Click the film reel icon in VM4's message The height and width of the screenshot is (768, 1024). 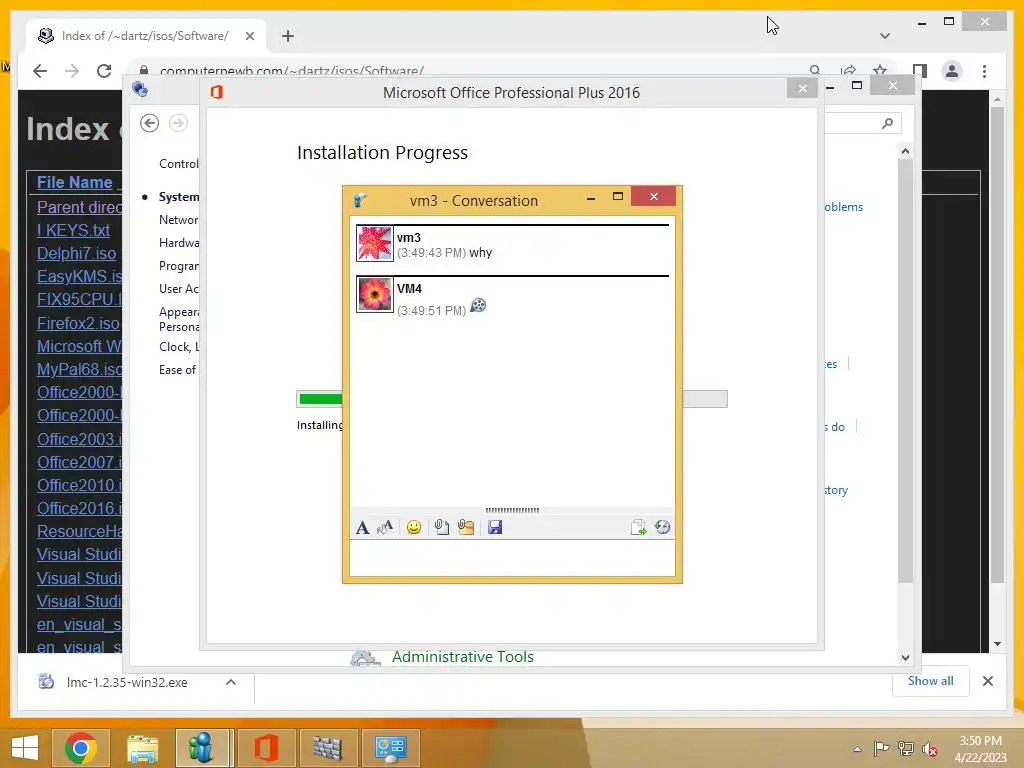pos(478,305)
